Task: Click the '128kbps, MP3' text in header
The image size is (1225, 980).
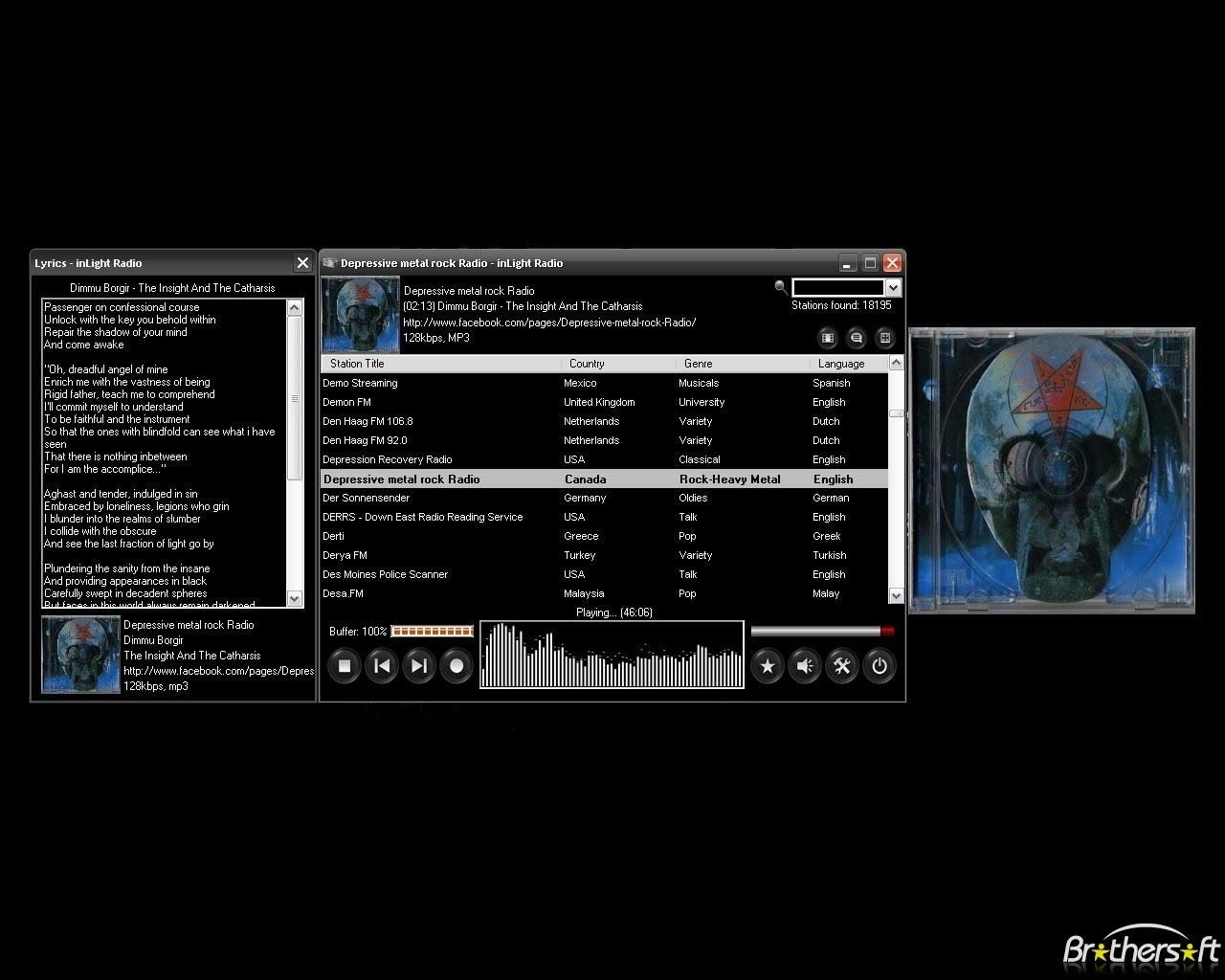Action: pos(436,338)
